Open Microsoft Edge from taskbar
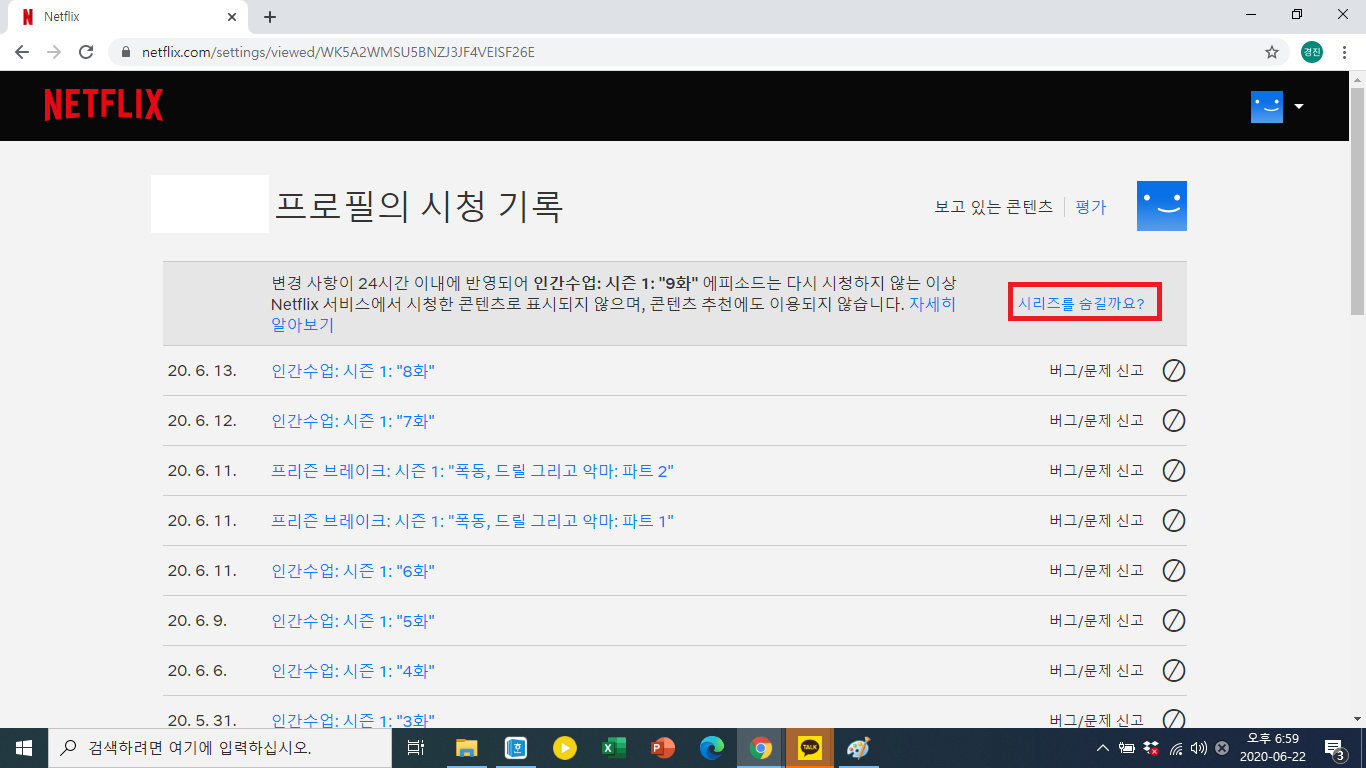This screenshot has width=1366, height=768. click(711, 748)
